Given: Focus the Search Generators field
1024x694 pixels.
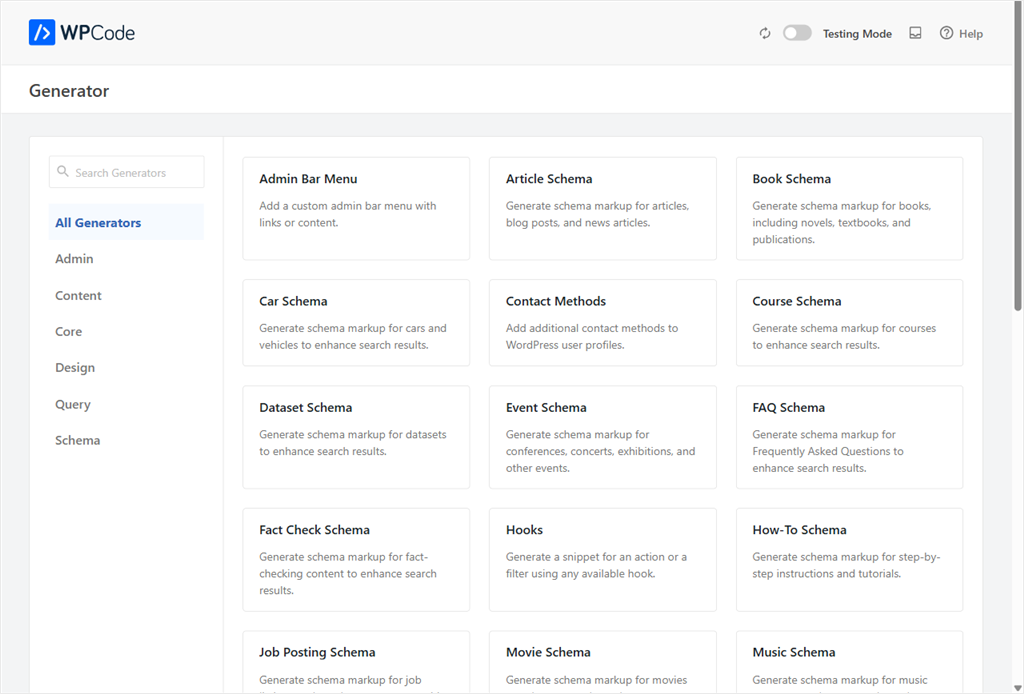Looking at the screenshot, I should (x=127, y=172).
